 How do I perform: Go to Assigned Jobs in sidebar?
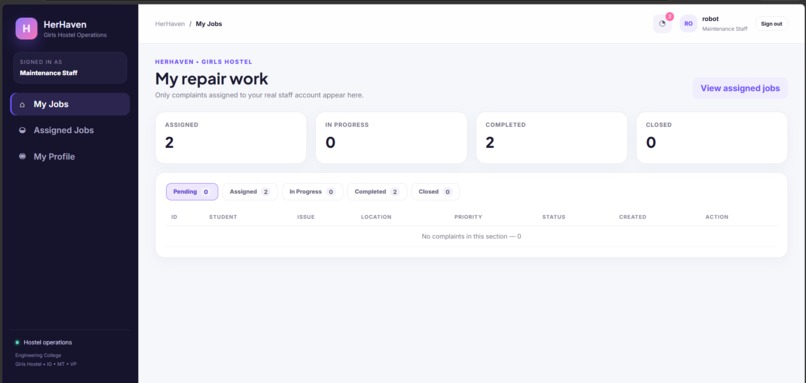click(70, 131)
